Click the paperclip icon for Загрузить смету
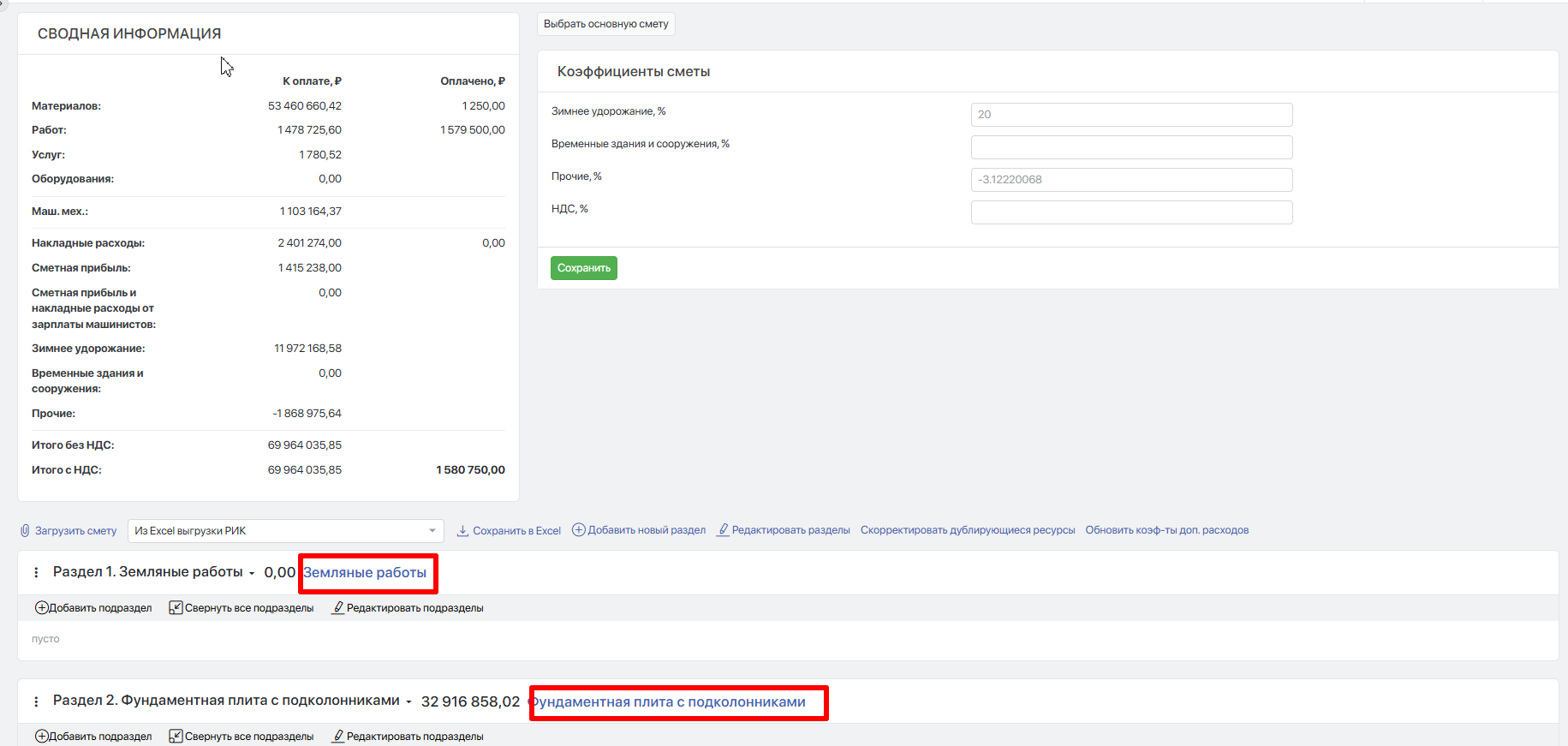The width and height of the screenshot is (1568, 746). coord(25,531)
